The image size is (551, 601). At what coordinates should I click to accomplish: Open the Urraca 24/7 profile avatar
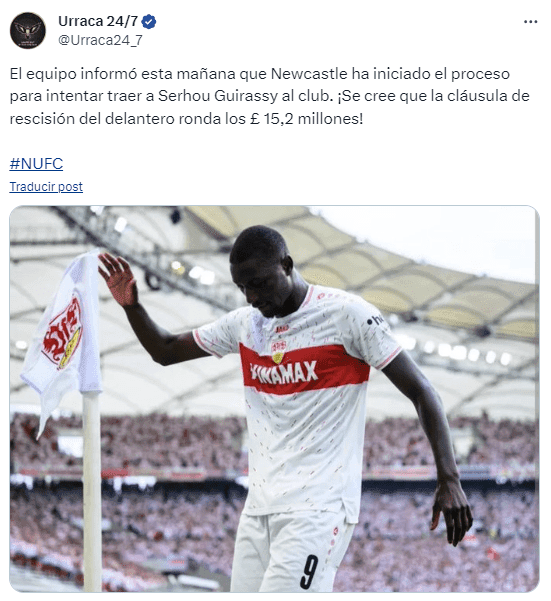[x=28, y=31]
